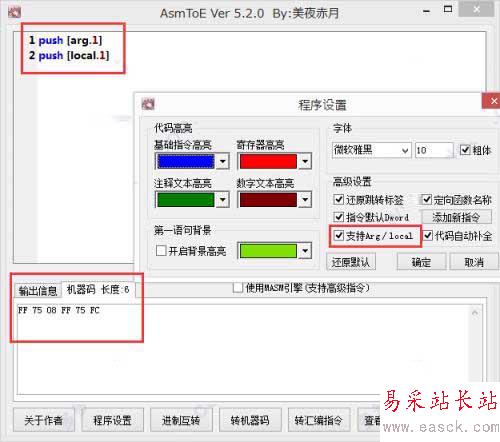Toggle 指令默认Dword checkbox
The height and width of the screenshot is (442, 500).
click(339, 217)
